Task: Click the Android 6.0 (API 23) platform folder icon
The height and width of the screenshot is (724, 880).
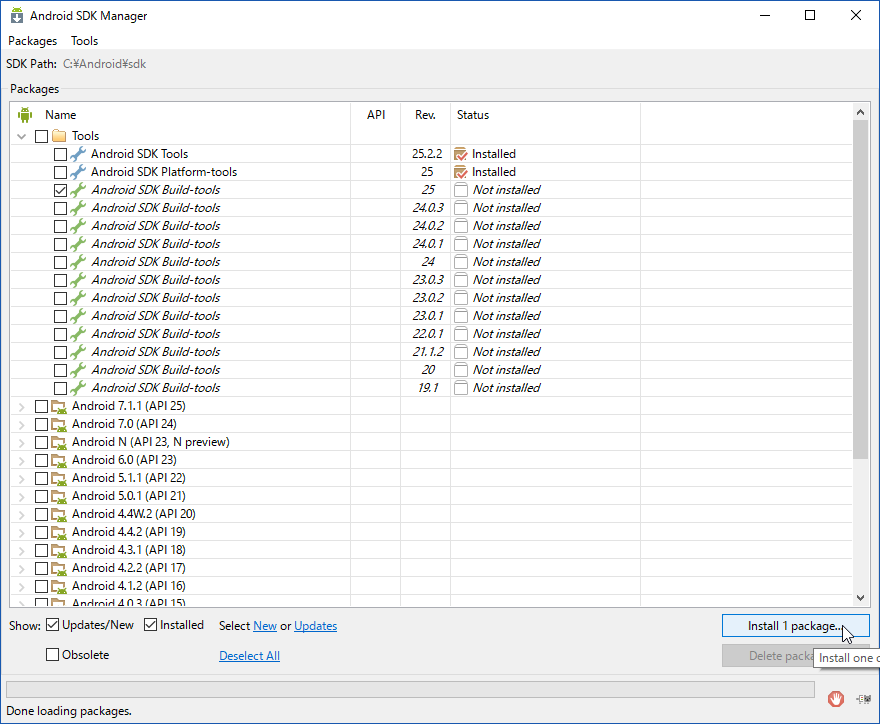Action: (x=59, y=460)
